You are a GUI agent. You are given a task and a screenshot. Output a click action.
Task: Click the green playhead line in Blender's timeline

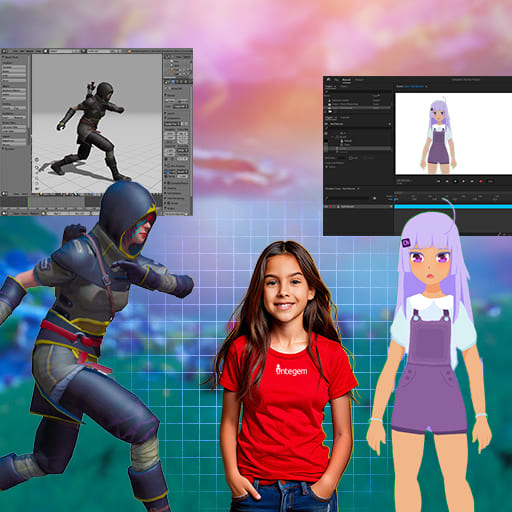coord(28,202)
